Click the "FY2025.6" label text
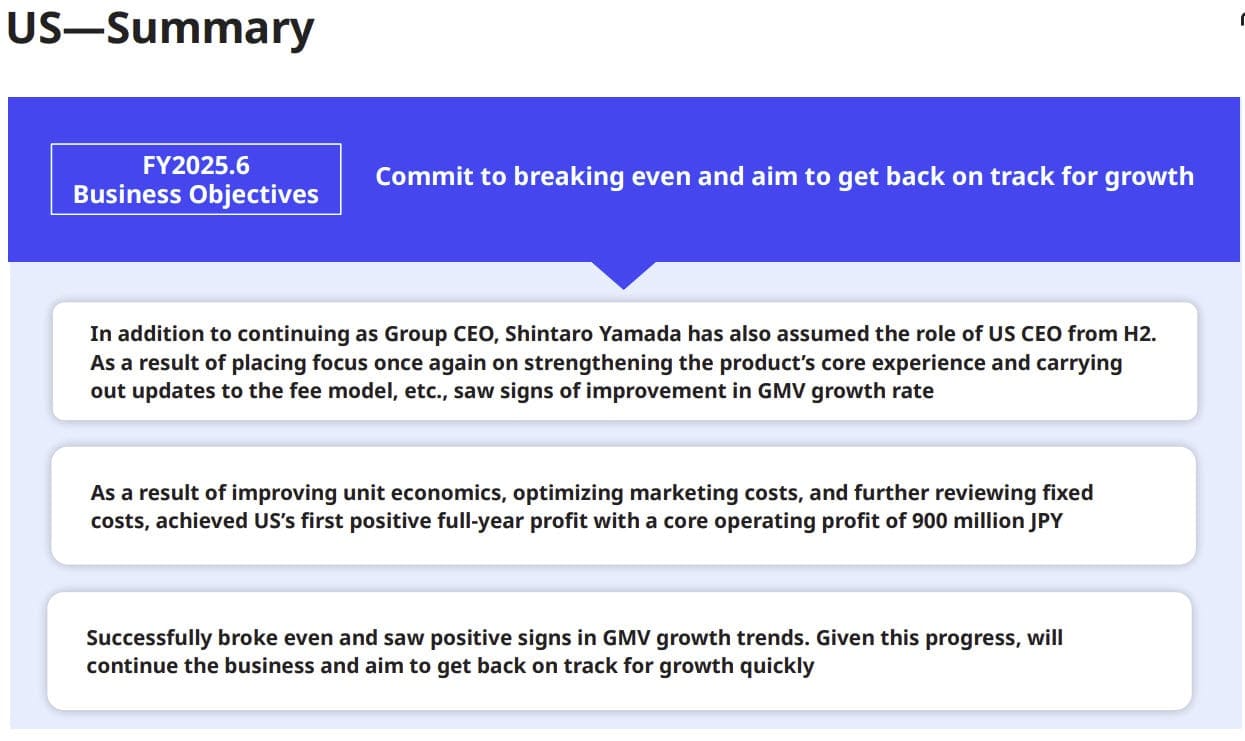Screen dimensions: 1245x741 pyautogui.click(x=196, y=165)
